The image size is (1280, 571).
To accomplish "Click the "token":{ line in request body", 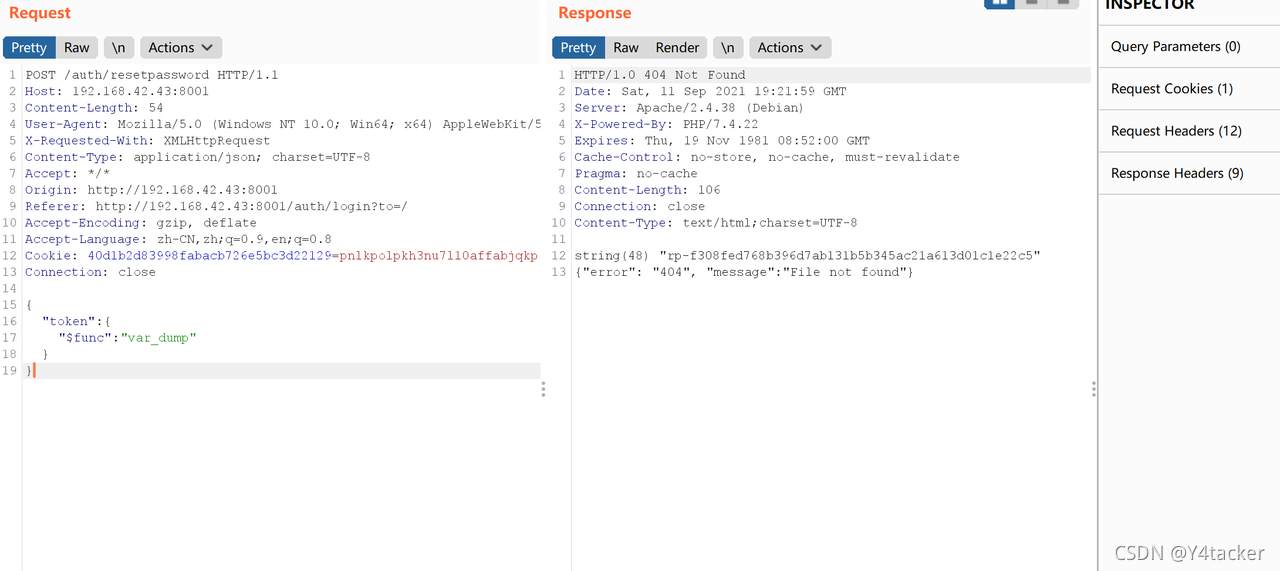I will [x=75, y=321].
